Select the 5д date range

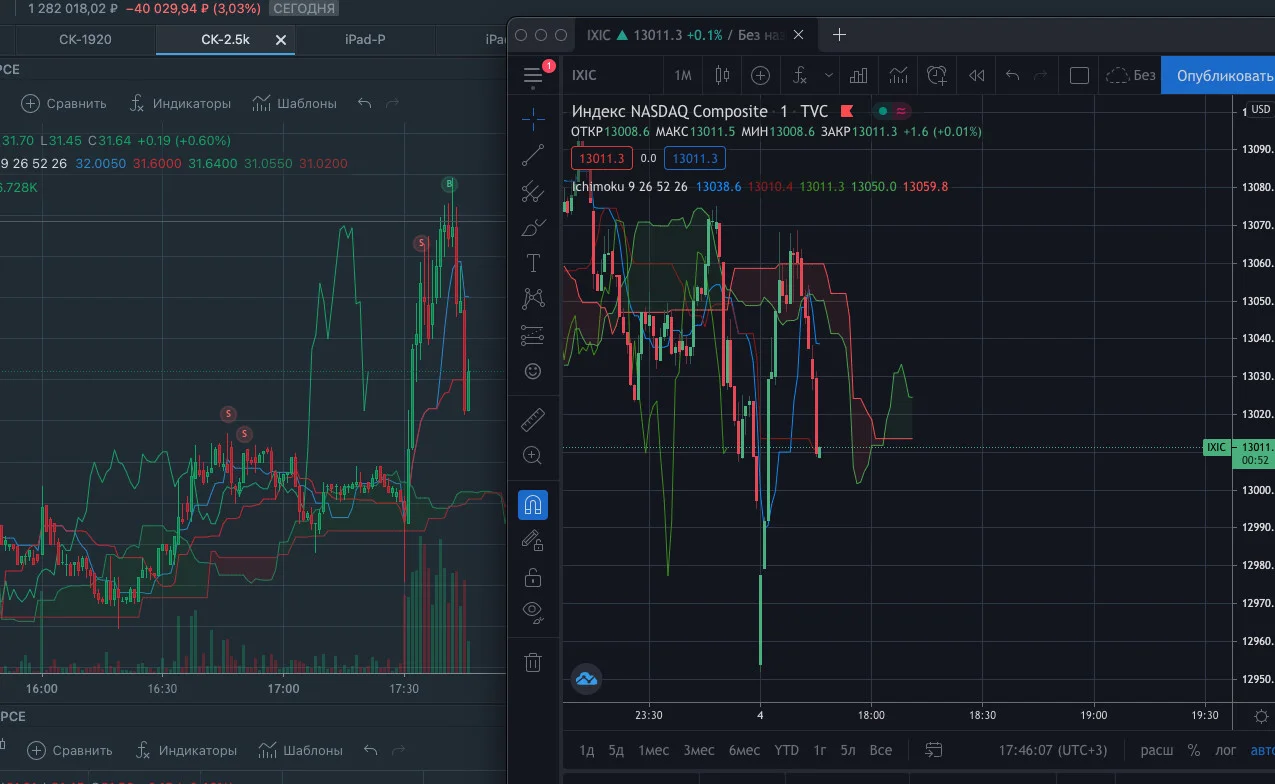tap(616, 750)
